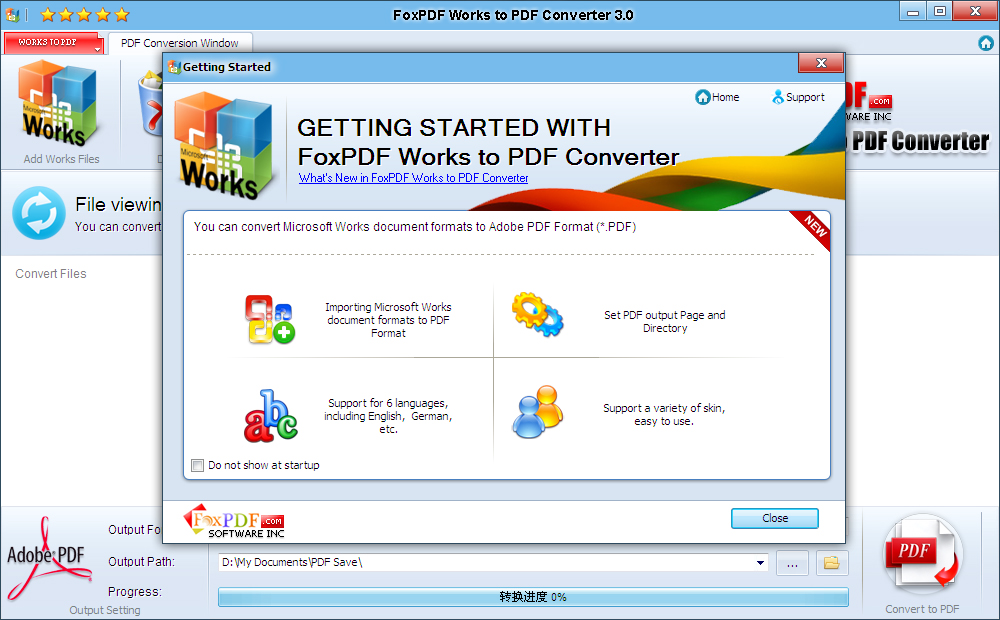The image size is (1000, 620).
Task: Open the What's New link
Action: (413, 177)
